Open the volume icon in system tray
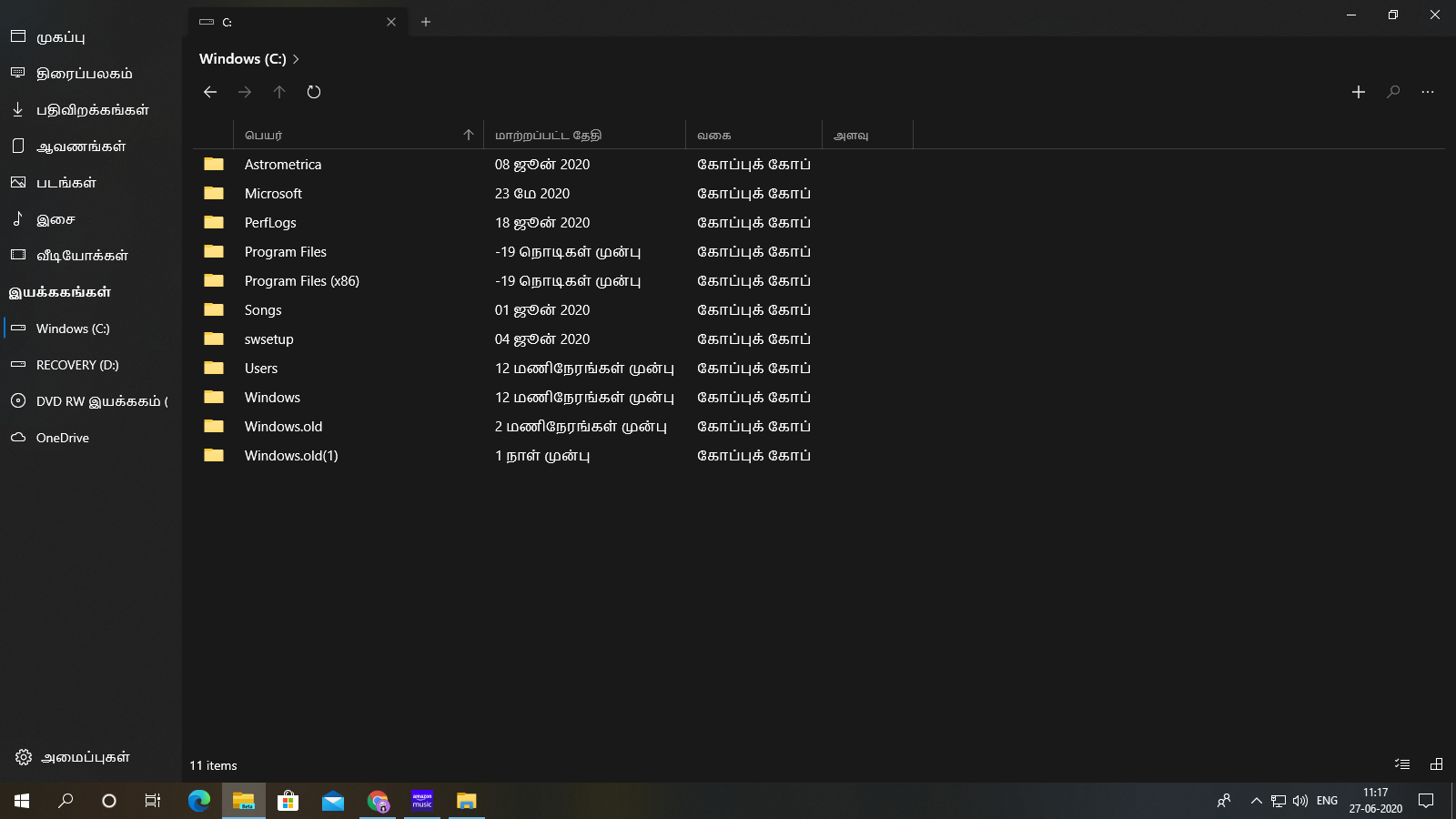 pos(1299,802)
